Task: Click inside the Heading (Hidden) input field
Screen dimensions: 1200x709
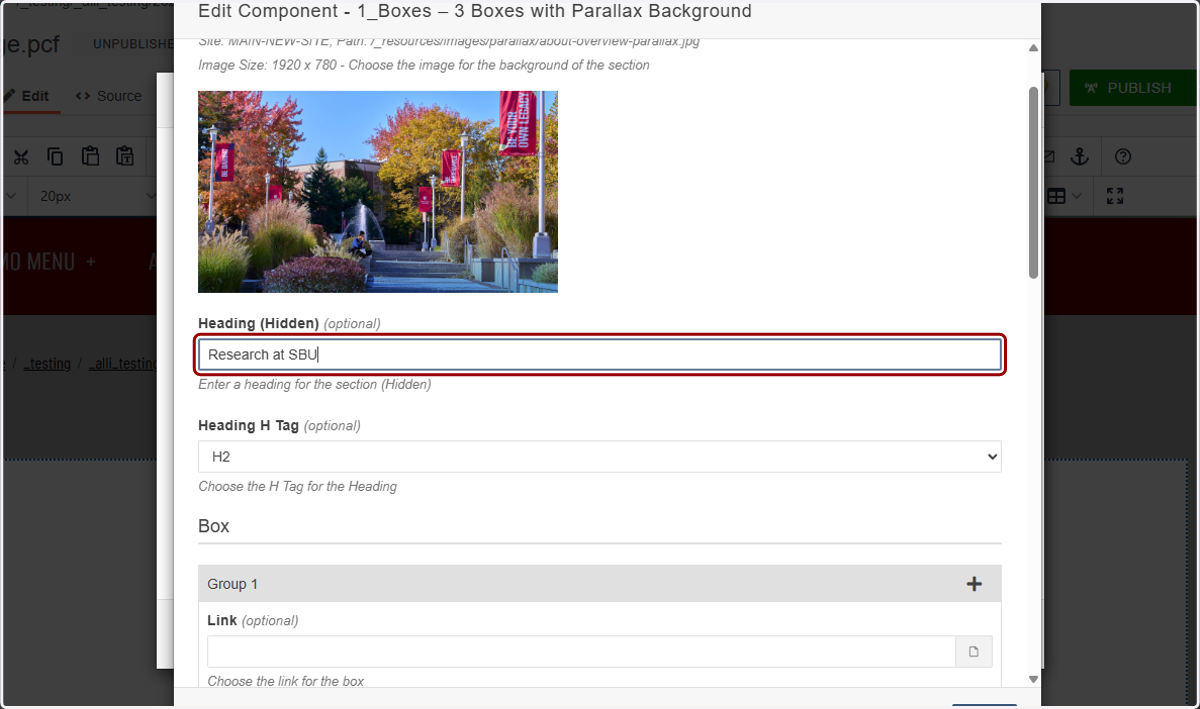Action: coord(600,355)
